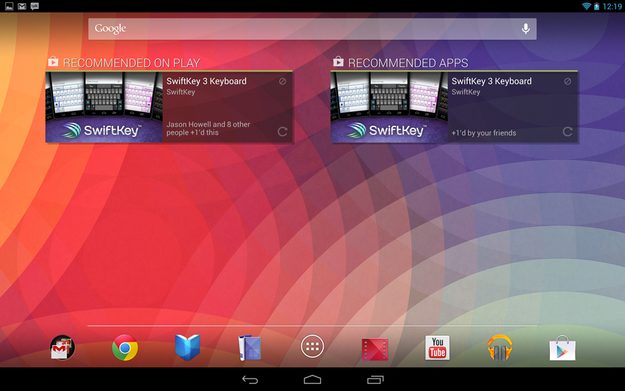Screen dimensions: 625x391
Task: Tap the message notification icon in status bar
Action: [35, 6]
